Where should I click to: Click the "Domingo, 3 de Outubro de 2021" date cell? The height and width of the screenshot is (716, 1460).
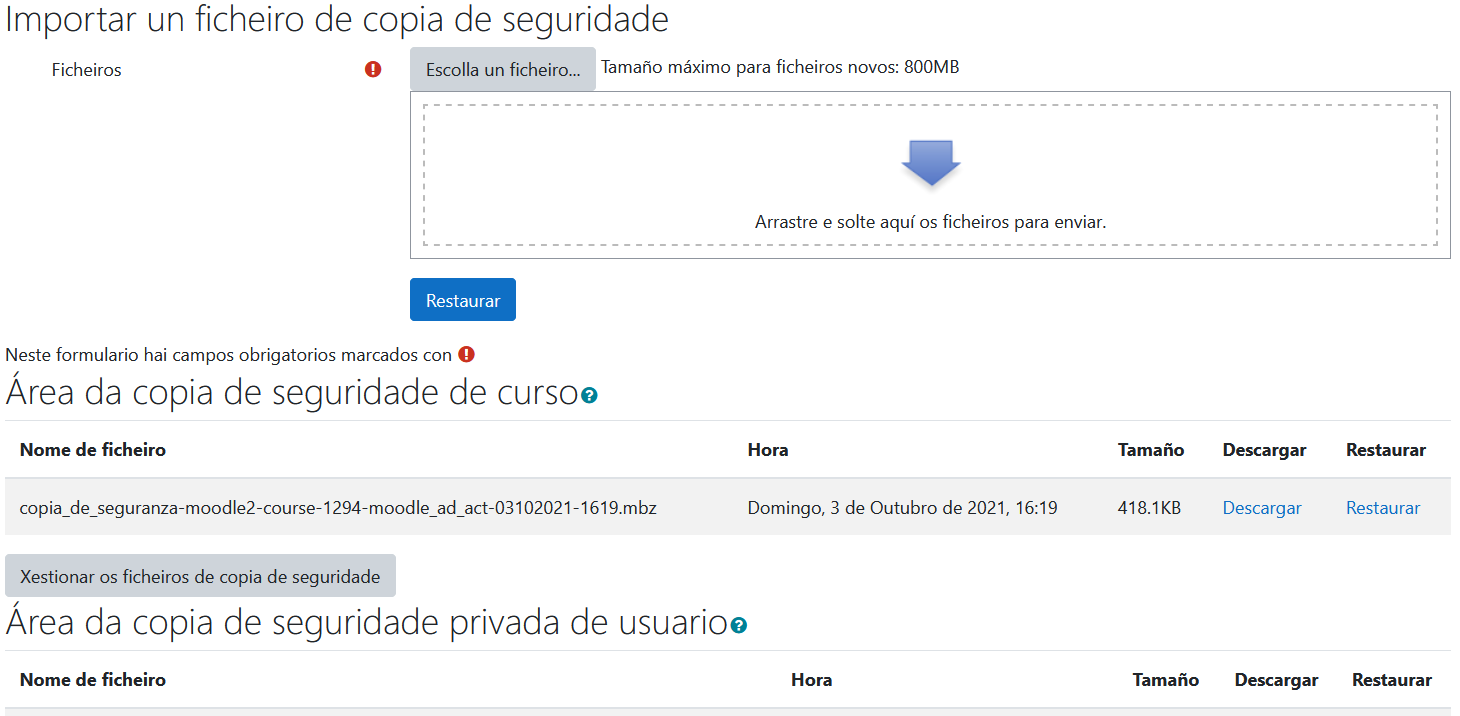(x=902, y=508)
